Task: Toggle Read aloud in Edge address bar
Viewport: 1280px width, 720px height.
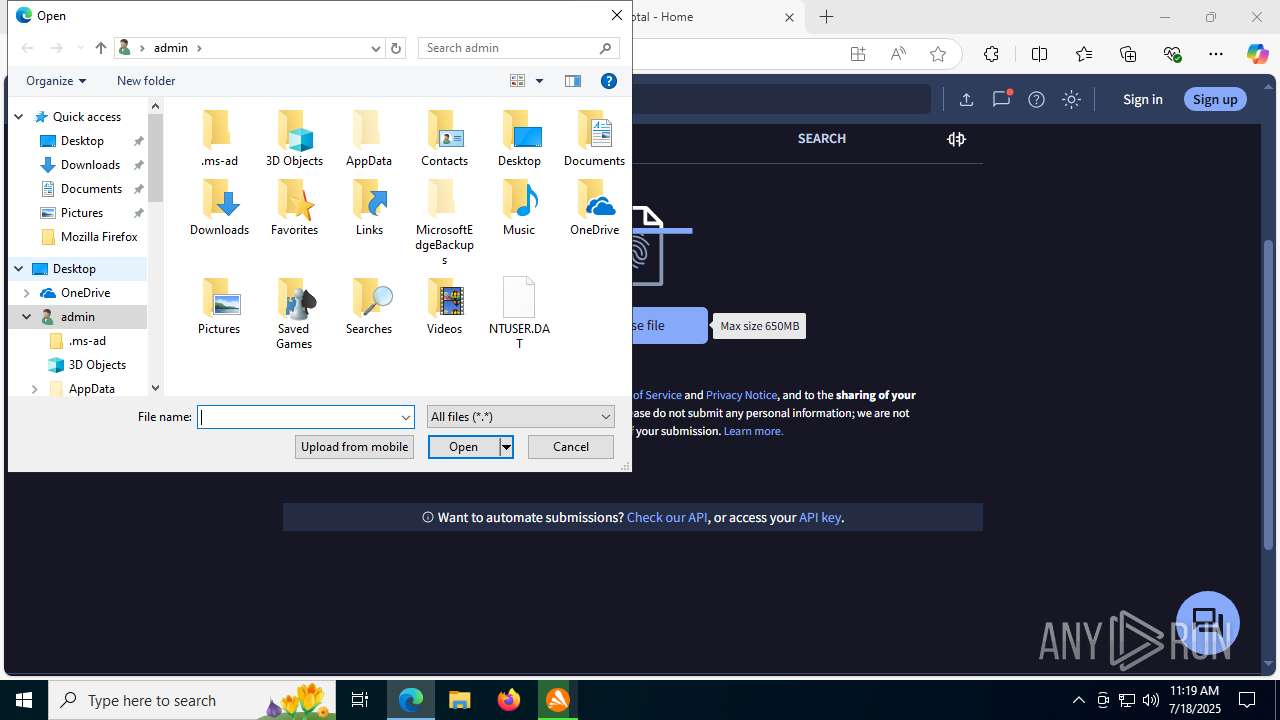Action: tap(898, 54)
